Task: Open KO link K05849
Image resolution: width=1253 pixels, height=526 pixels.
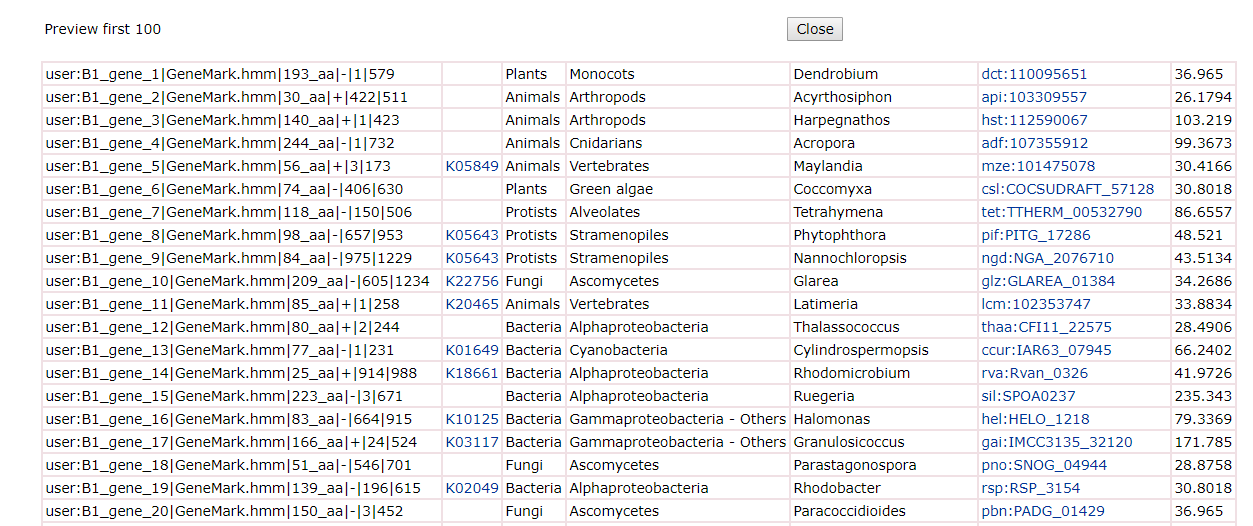Action: [x=472, y=166]
